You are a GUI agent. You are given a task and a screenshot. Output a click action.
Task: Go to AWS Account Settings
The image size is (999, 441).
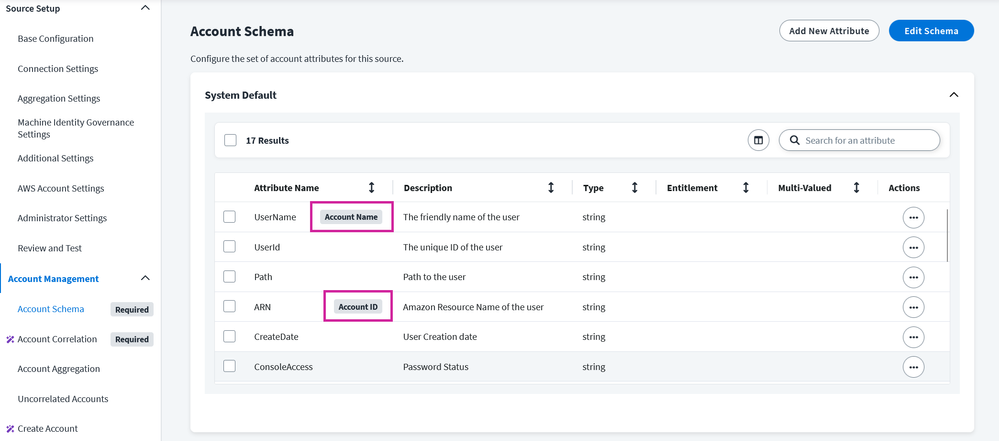[61, 189]
